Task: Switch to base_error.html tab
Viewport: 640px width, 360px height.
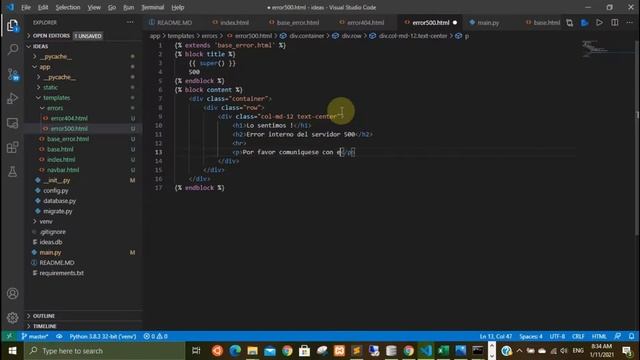Action: coord(294,22)
